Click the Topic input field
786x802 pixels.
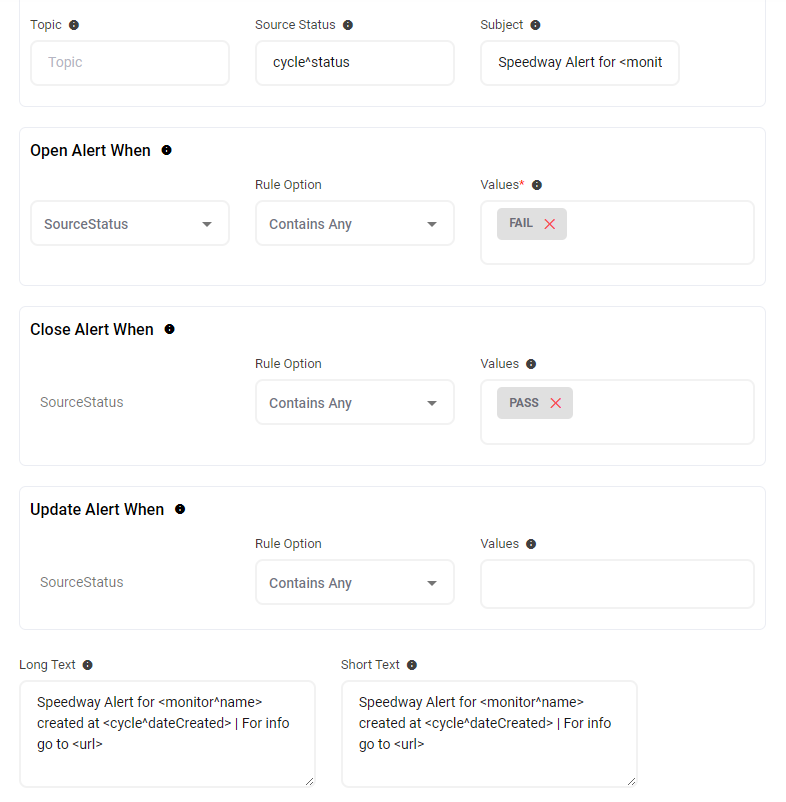(x=129, y=62)
